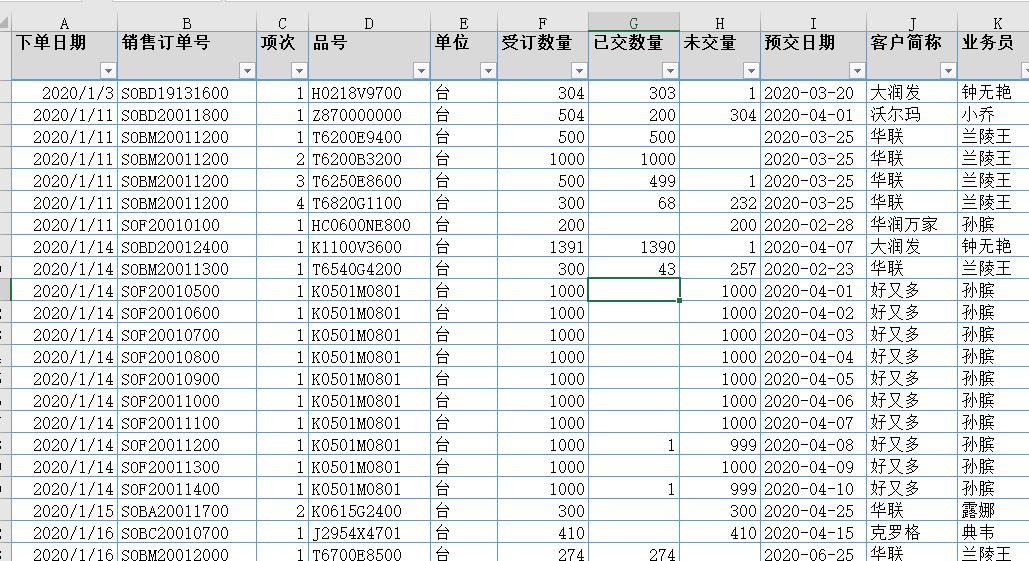This screenshot has height=561, width=1029.
Task: Open the 单位 filter dropdown
Action: (488, 70)
